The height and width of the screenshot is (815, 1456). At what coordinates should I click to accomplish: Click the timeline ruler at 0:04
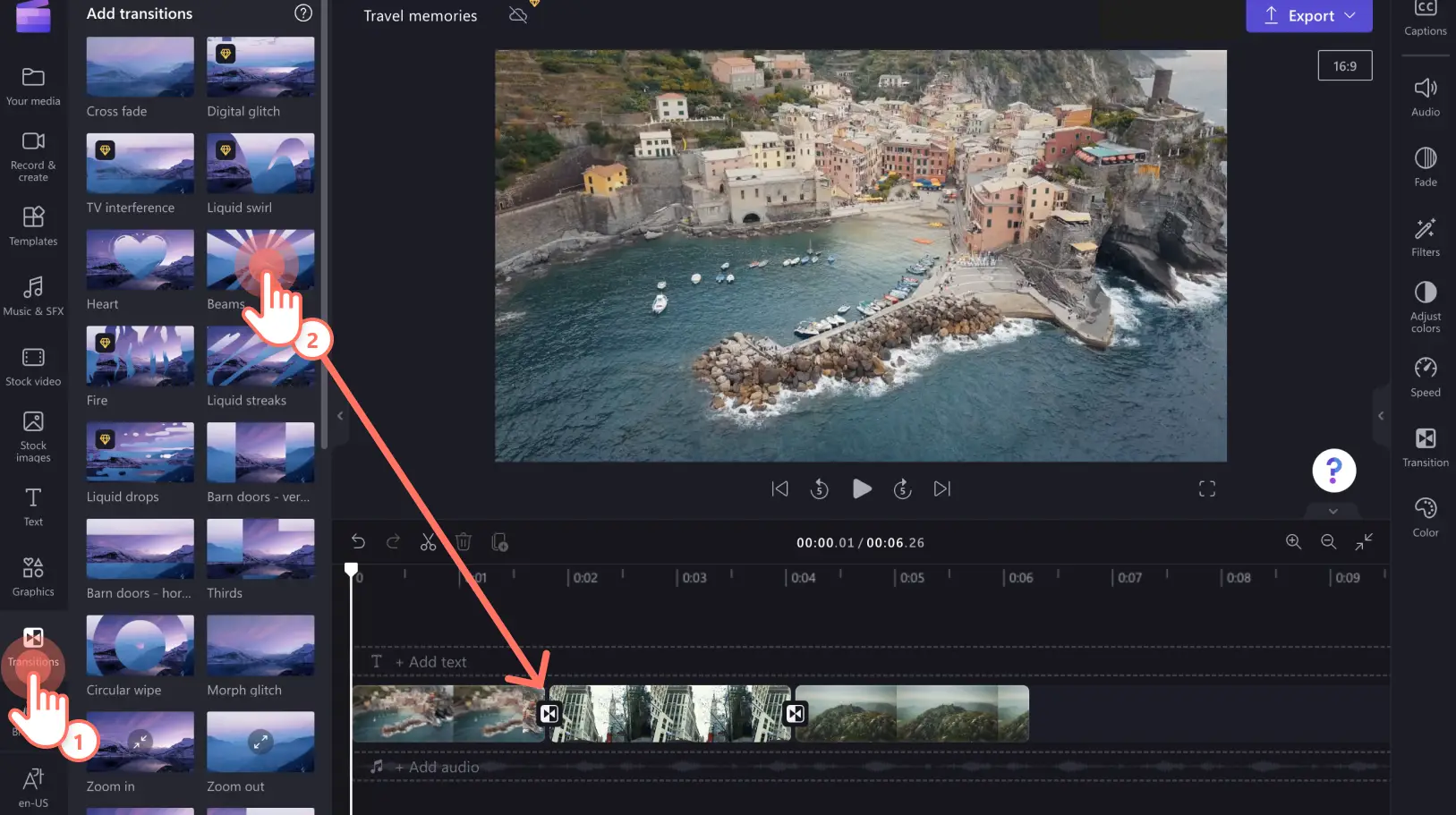(803, 577)
